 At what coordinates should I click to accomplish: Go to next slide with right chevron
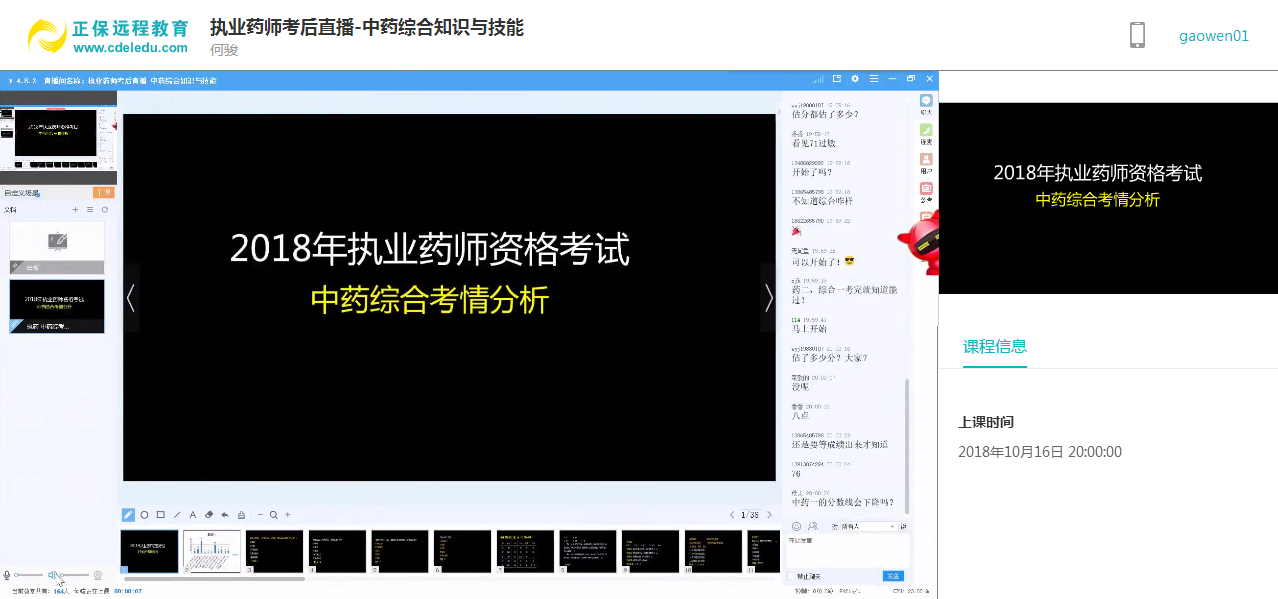click(x=768, y=297)
